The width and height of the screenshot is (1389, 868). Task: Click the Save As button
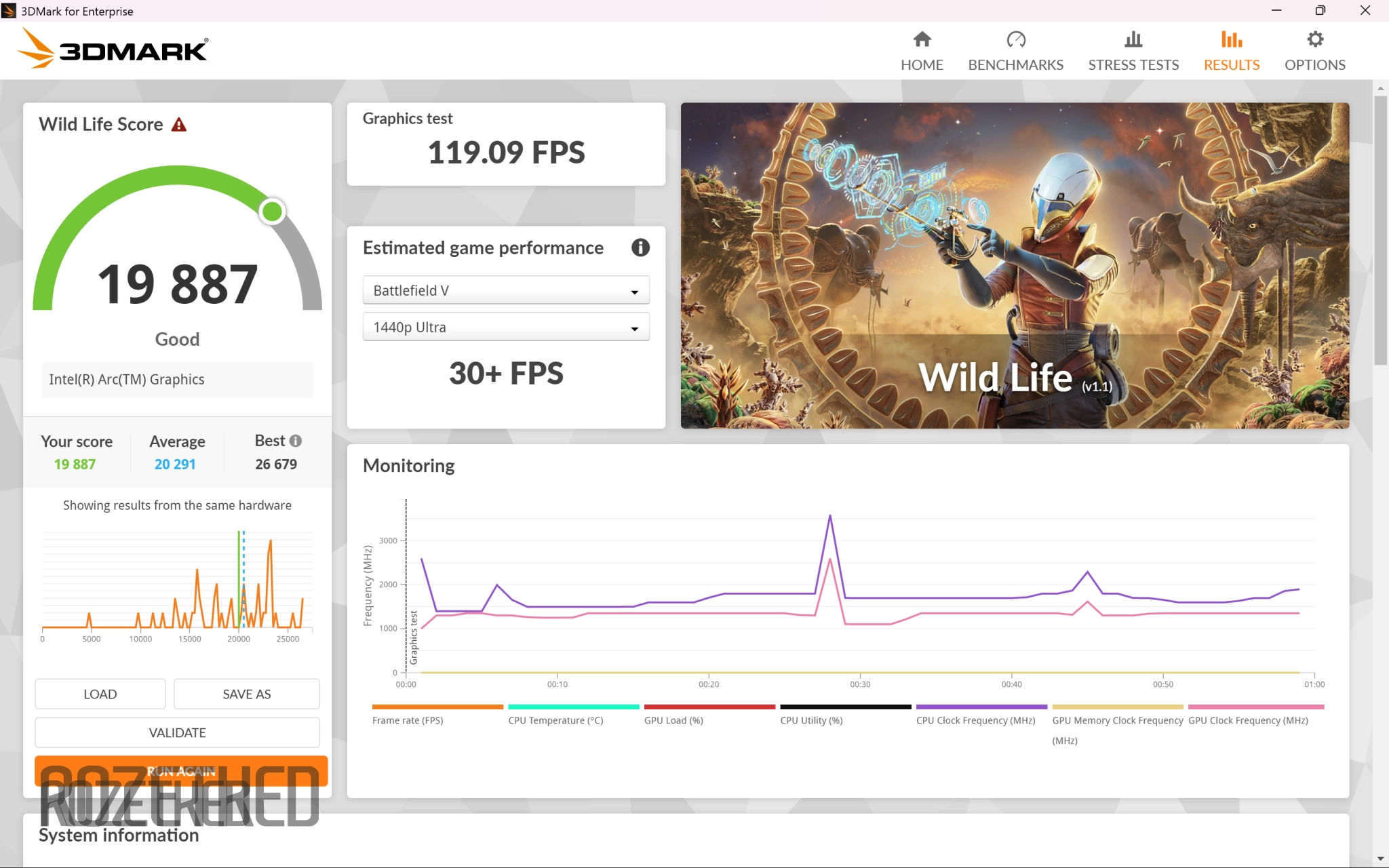(246, 694)
